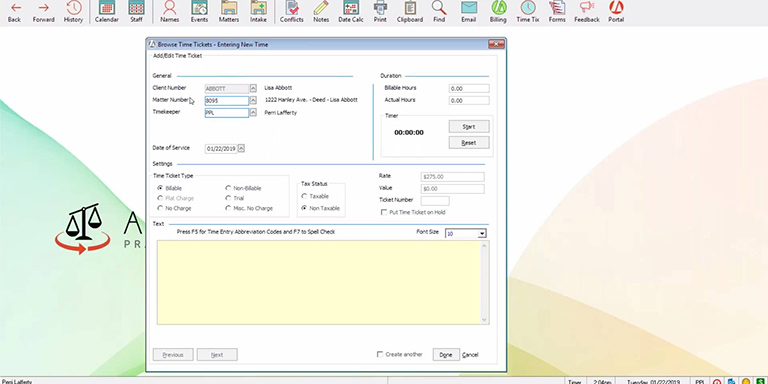Click the text area scrollbar down arrow
The image size is (768, 384).
point(484,320)
